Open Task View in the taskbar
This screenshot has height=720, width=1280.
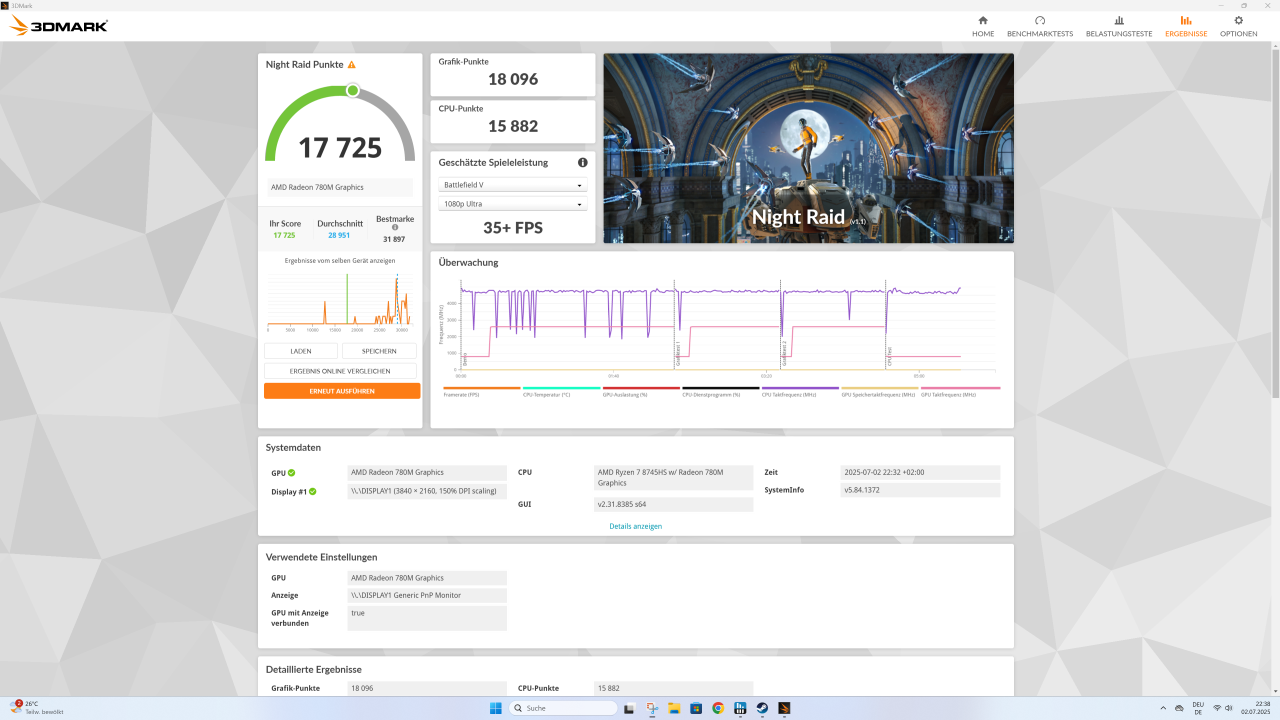click(628, 708)
